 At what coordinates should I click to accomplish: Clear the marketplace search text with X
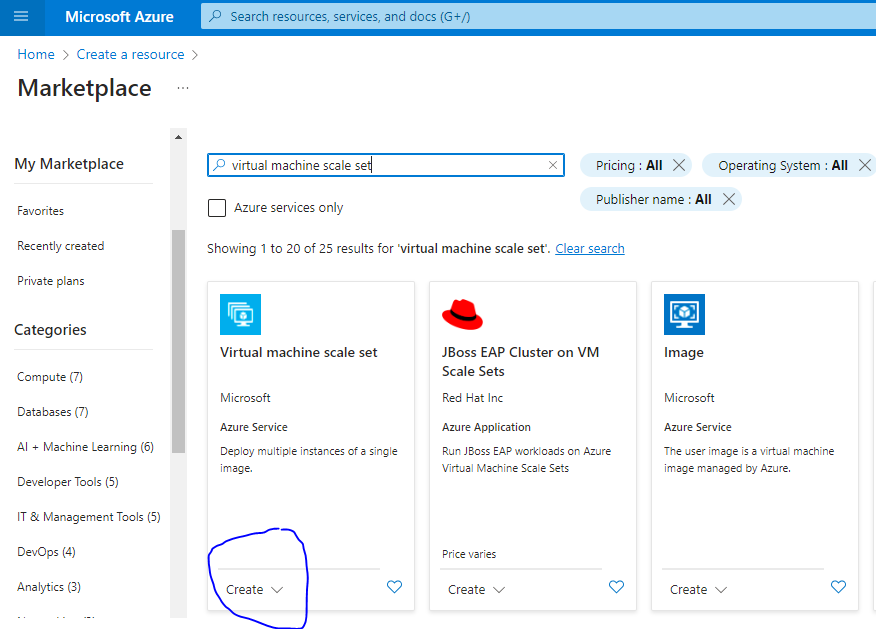[553, 166]
